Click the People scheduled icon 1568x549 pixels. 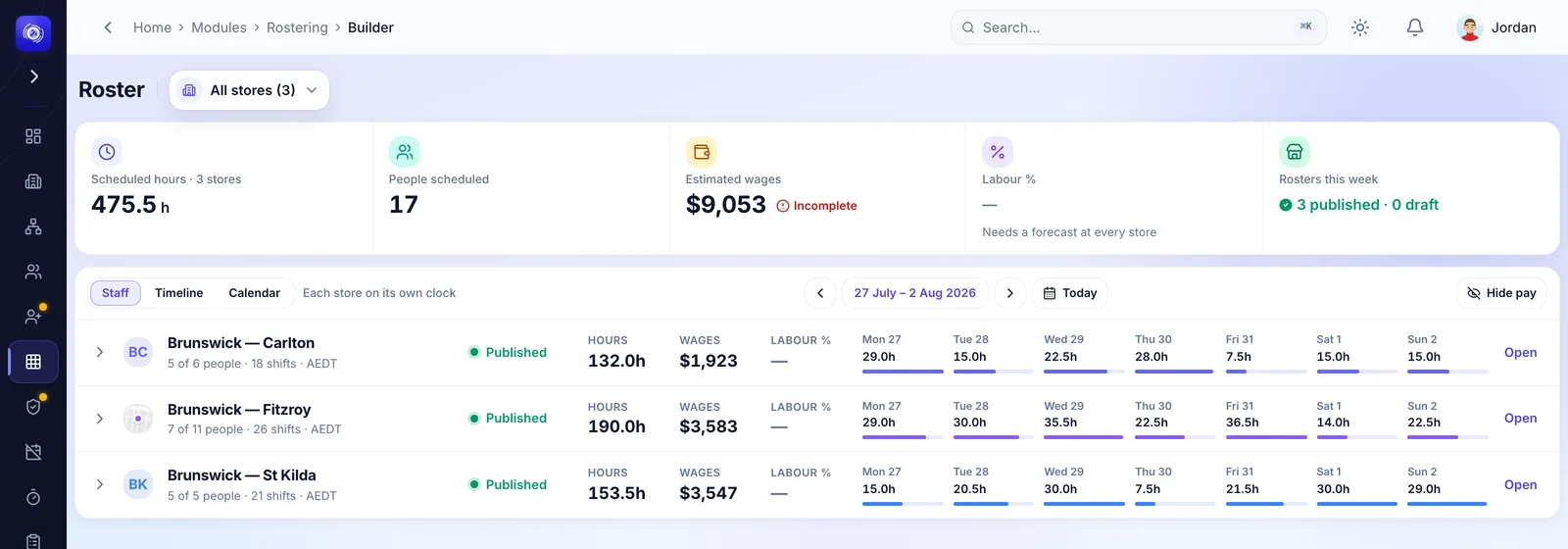[x=405, y=152]
